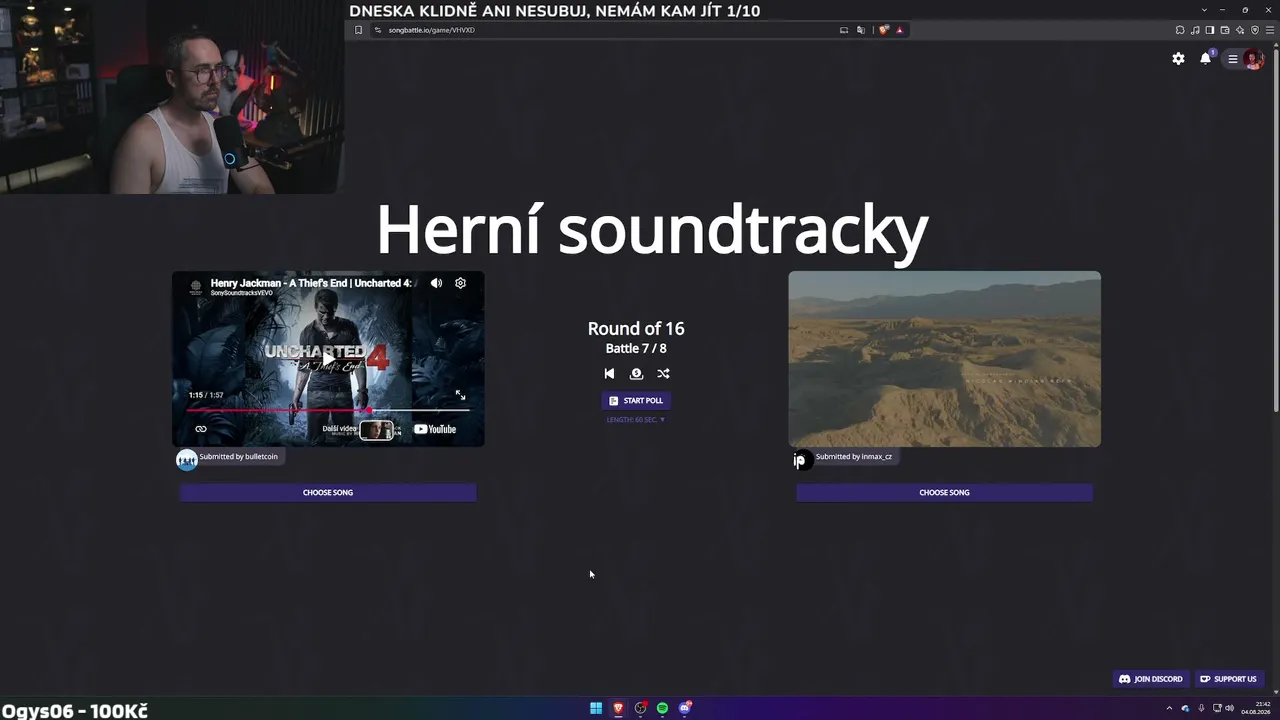This screenshot has width=1280, height=720.
Task: Expand the poll length dropdown
Action: click(x=636, y=420)
